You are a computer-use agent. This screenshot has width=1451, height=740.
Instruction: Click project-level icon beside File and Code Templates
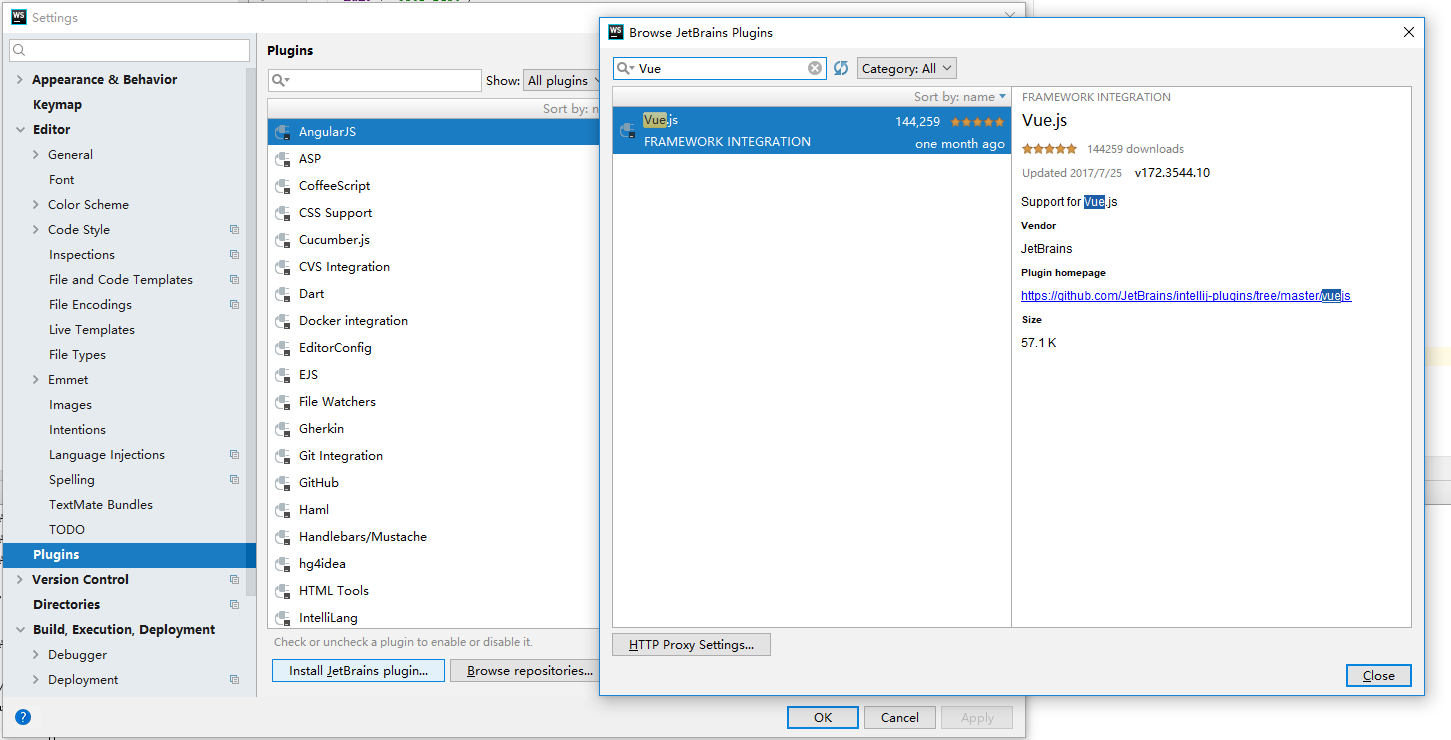pos(234,280)
